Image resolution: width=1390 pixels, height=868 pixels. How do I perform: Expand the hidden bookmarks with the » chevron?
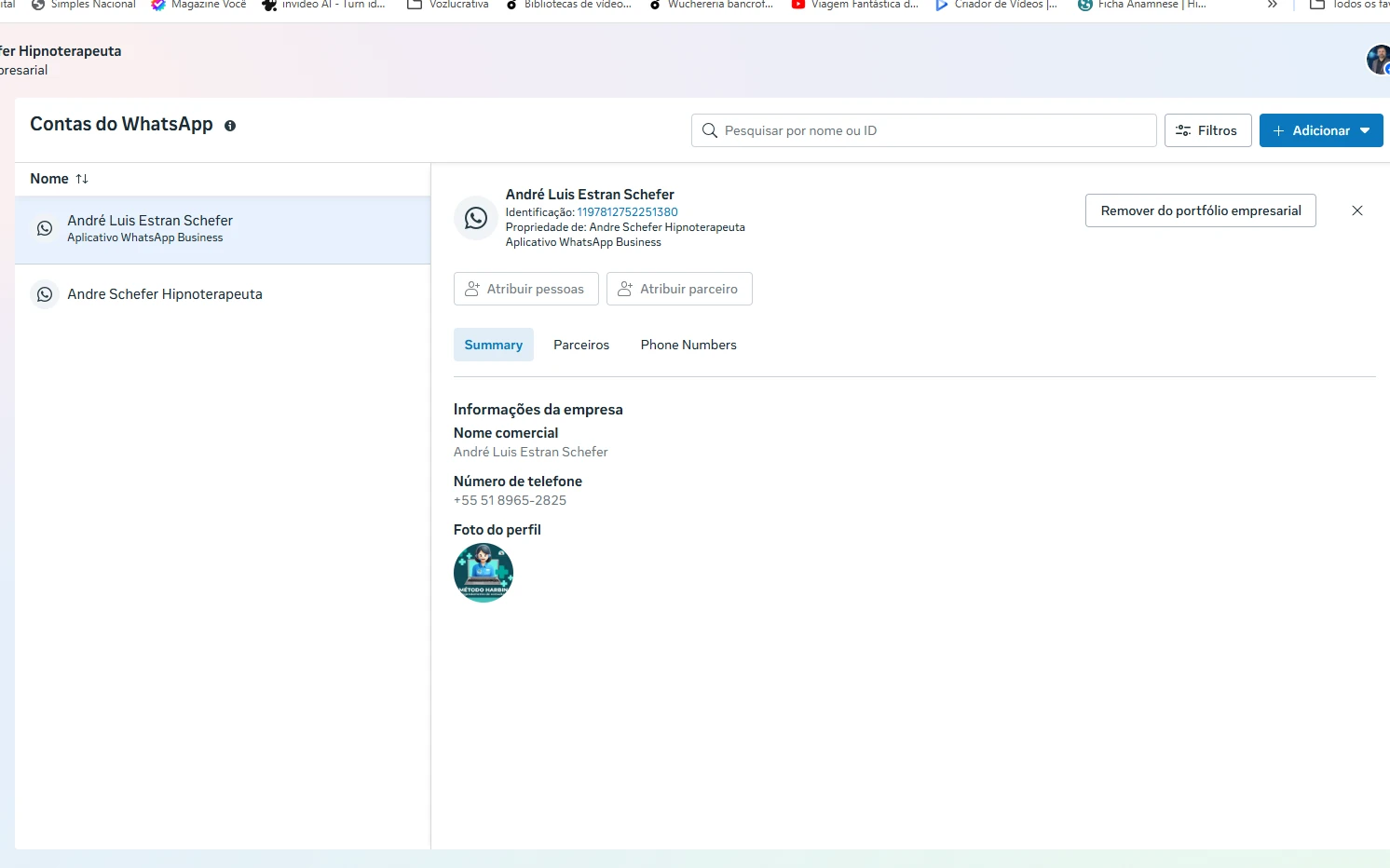tap(1273, 6)
